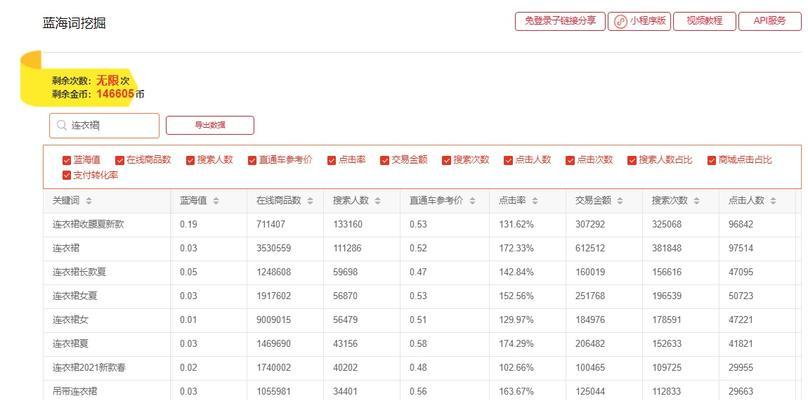The image size is (808, 400).
Task: Uncheck the 蓝海值 checkbox
Action: coord(66,160)
